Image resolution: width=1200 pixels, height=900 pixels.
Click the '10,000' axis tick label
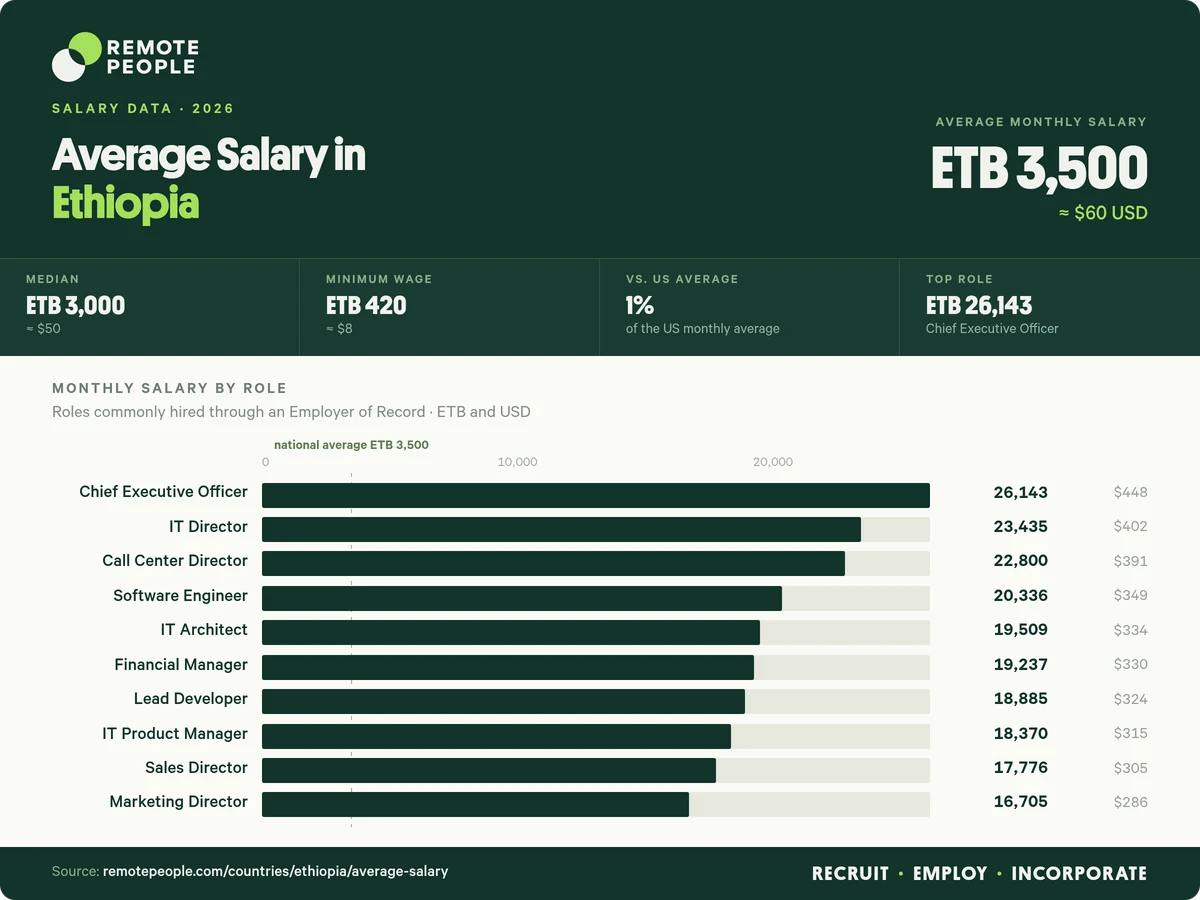click(x=517, y=462)
